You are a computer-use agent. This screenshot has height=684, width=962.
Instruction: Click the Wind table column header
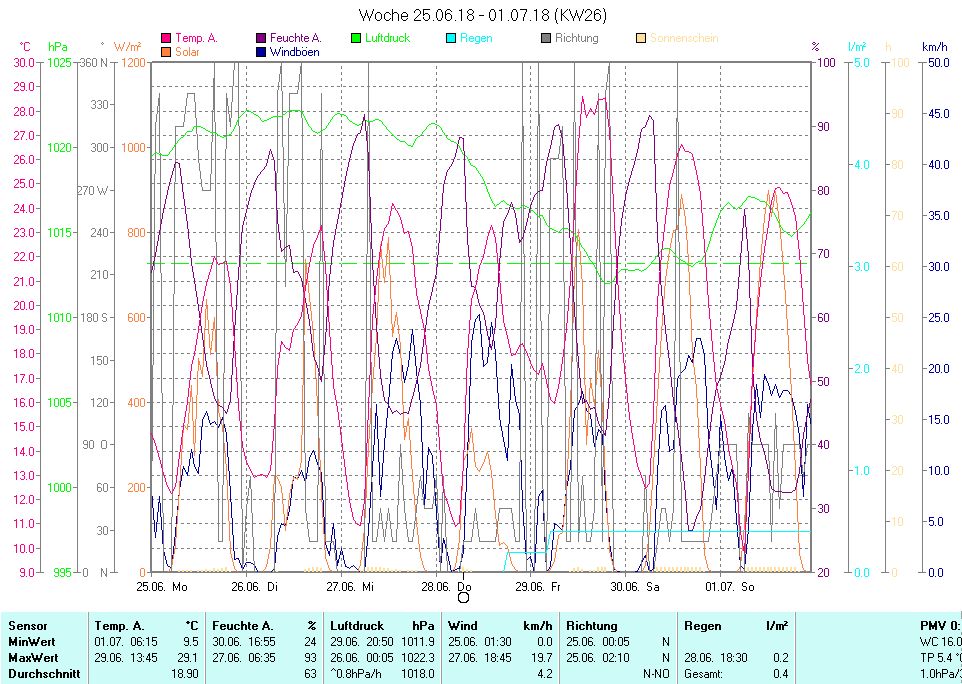click(463, 626)
